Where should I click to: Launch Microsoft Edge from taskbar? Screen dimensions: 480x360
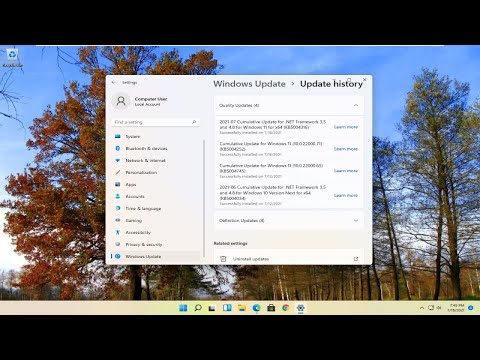pos(256,308)
